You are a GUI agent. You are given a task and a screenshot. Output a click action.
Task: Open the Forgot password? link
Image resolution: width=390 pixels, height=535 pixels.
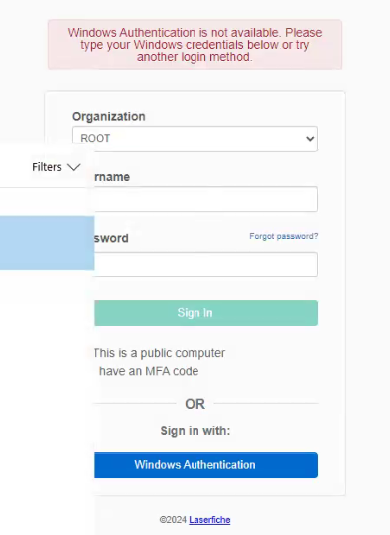(x=284, y=236)
